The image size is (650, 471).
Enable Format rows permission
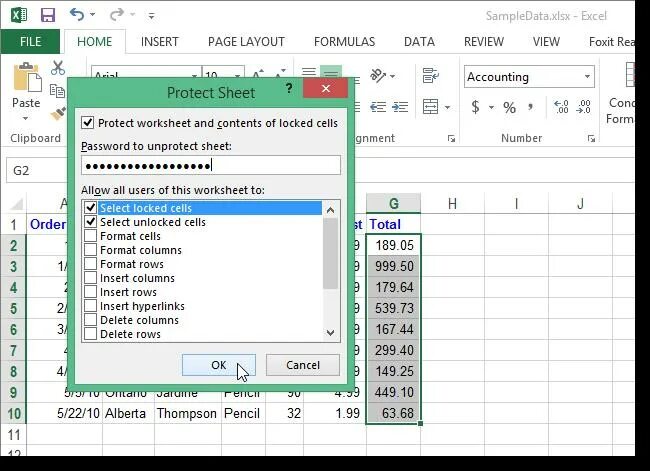(90, 264)
